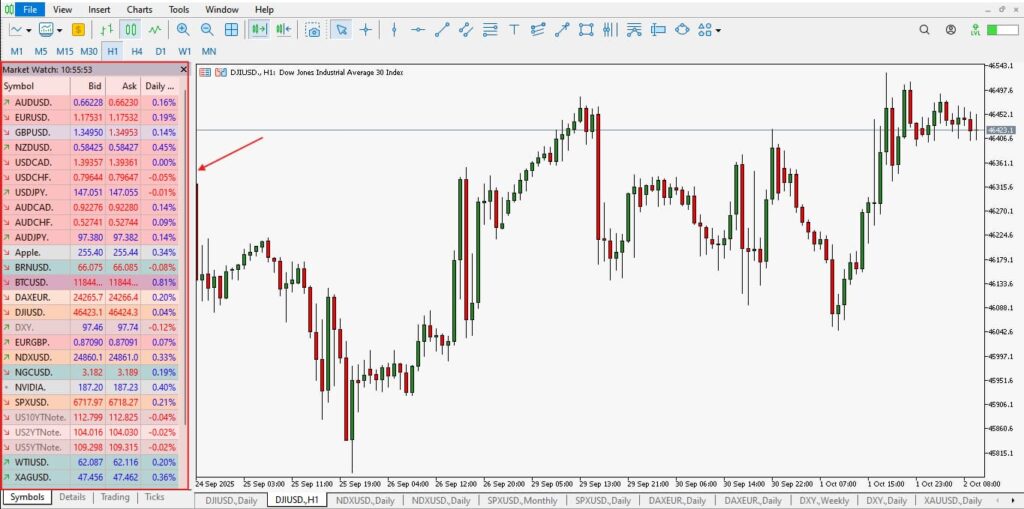This screenshot has height=509, width=1024.
Task: Click the zoom in magnifier icon
Action: (x=183, y=30)
